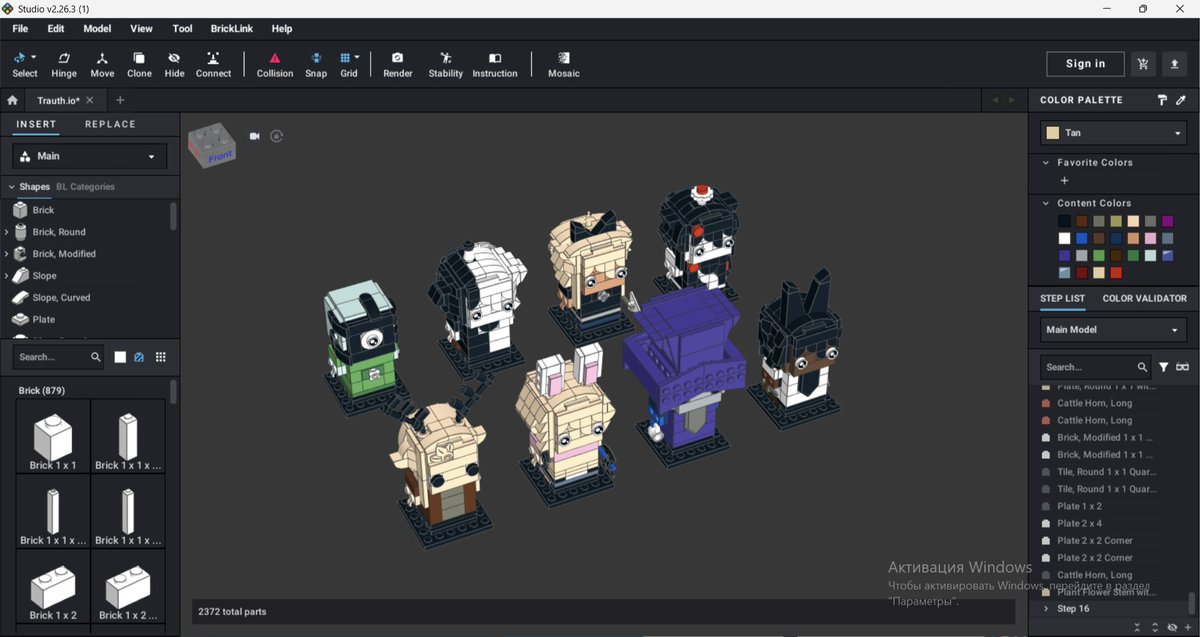Add a favorite color
The height and width of the screenshot is (637, 1200).
pyautogui.click(x=1064, y=181)
